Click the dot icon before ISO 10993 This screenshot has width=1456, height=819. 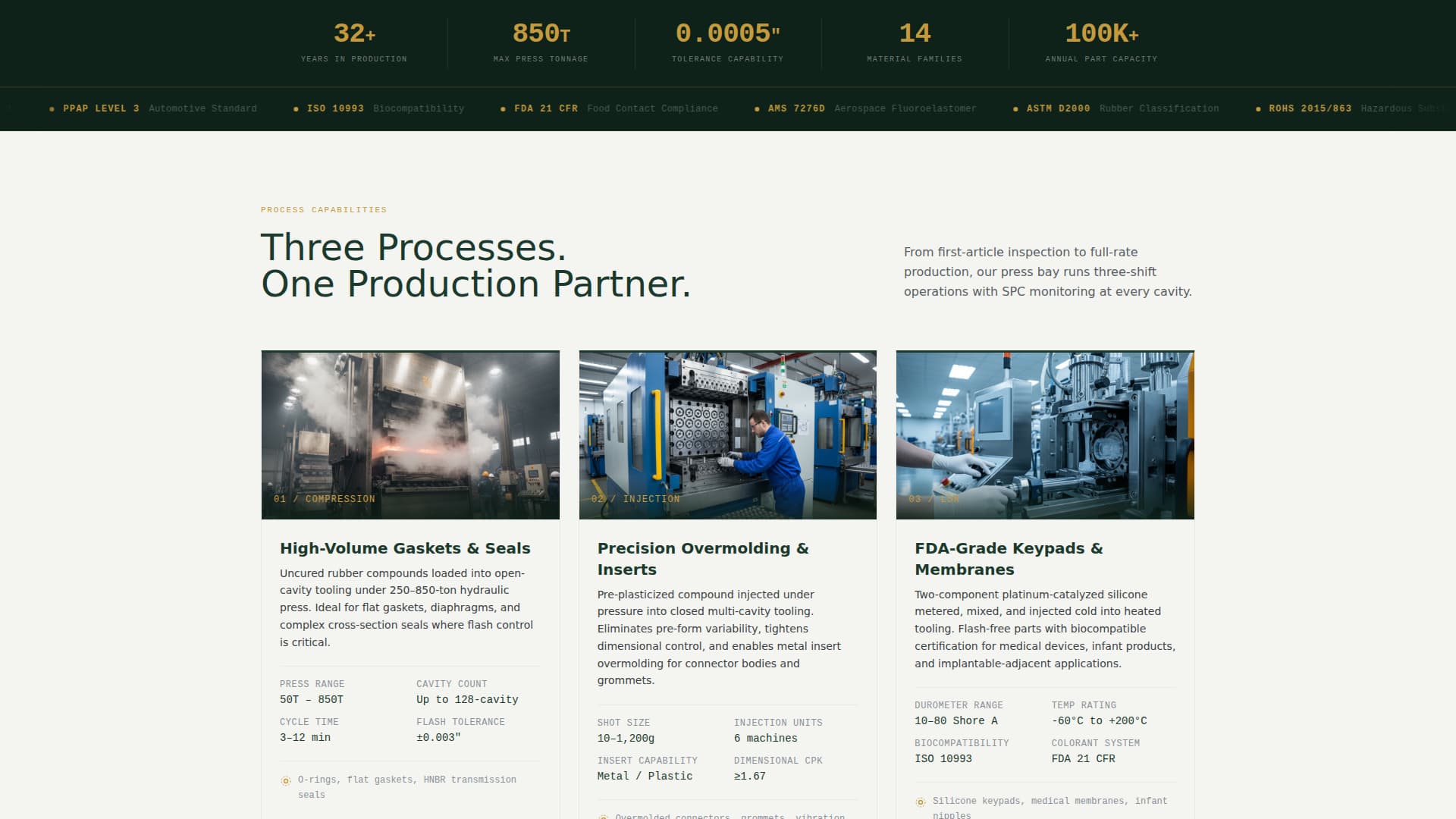295,108
